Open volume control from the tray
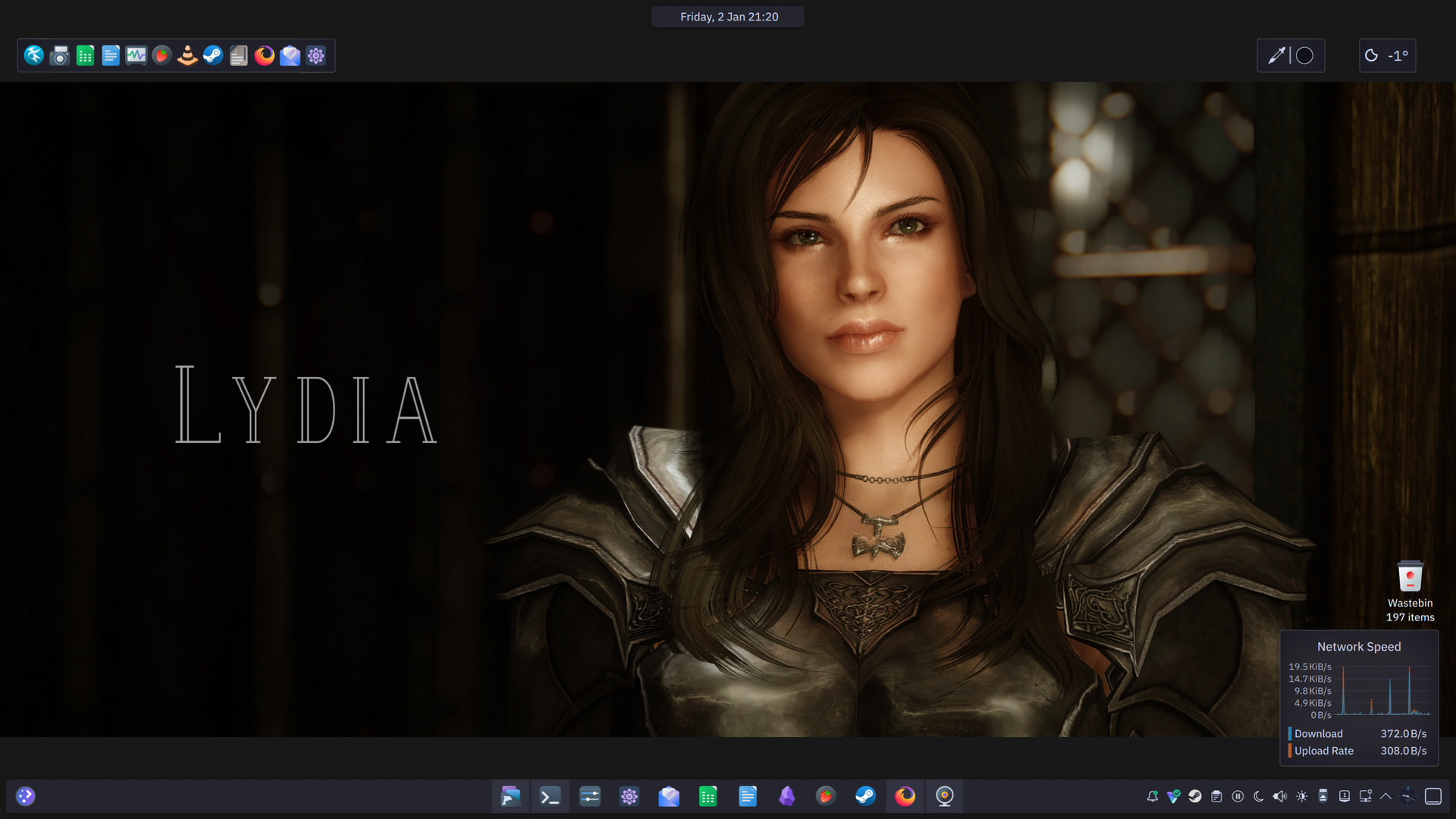The height and width of the screenshot is (819, 1456). 1280,796
